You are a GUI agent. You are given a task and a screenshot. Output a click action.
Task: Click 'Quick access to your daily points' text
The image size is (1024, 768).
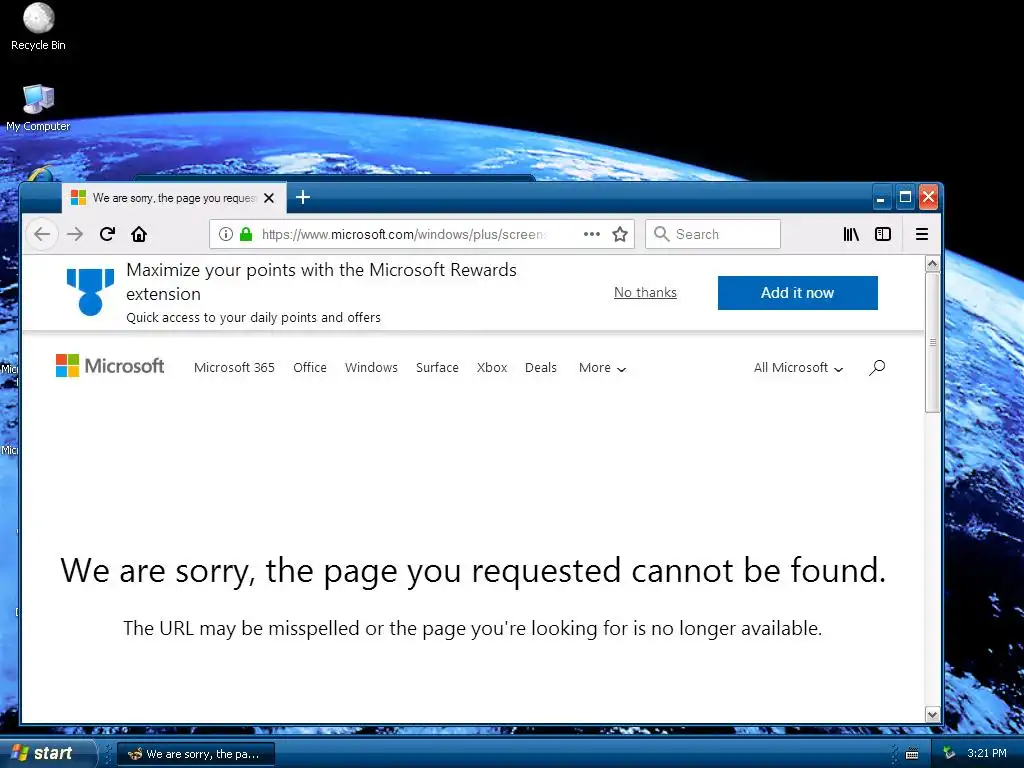(253, 317)
